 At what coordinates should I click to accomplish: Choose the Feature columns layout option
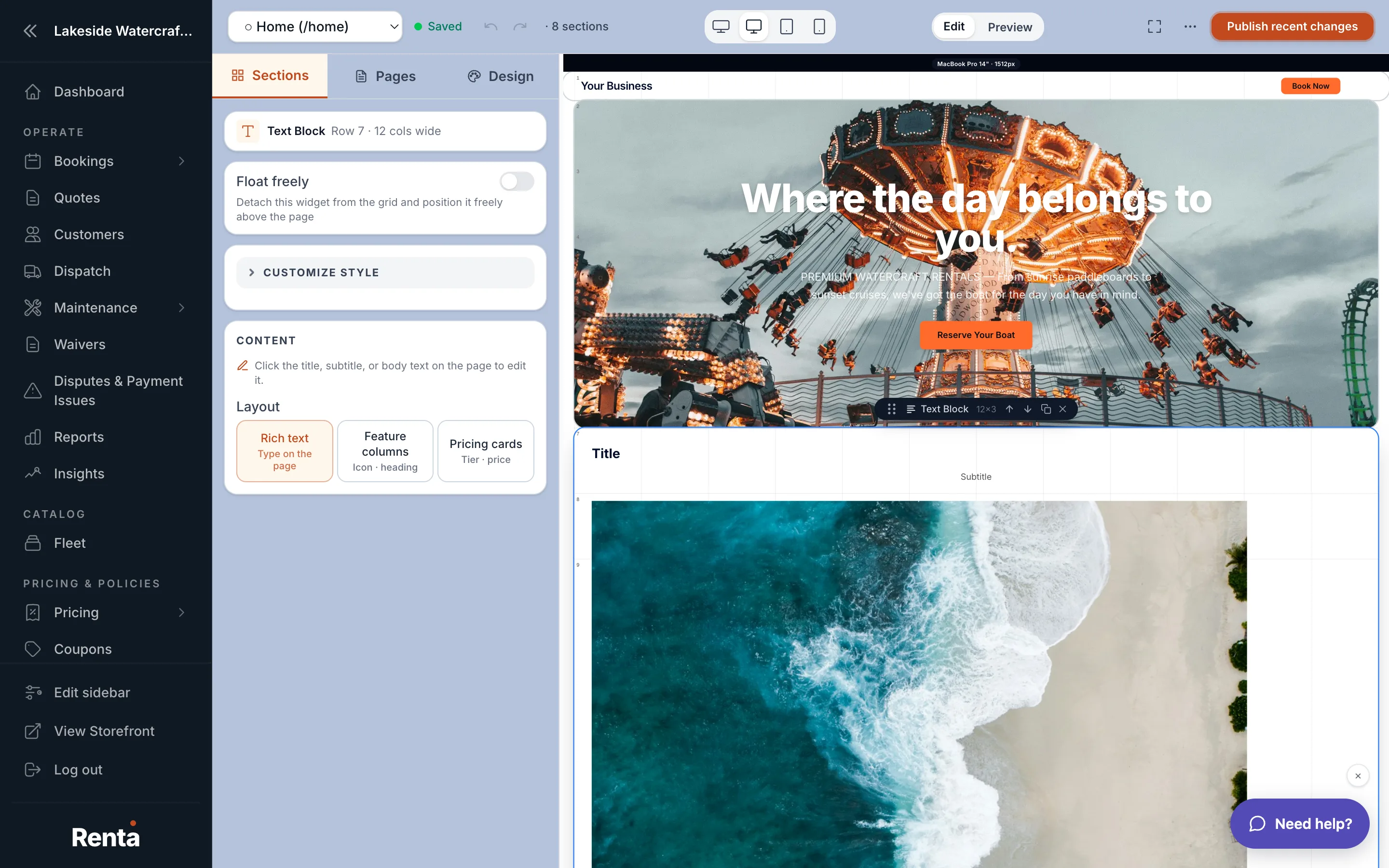pyautogui.click(x=385, y=451)
